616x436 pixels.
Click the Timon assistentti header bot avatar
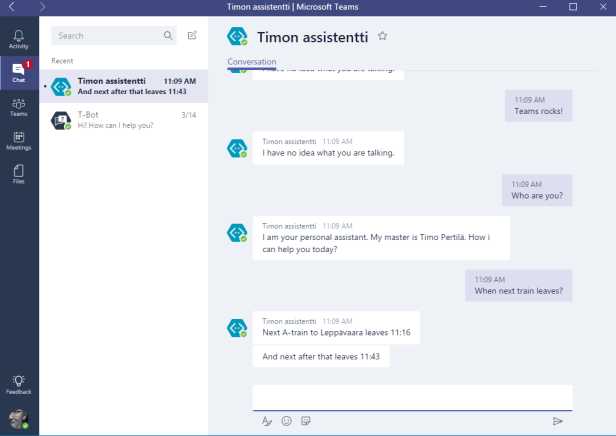237,37
